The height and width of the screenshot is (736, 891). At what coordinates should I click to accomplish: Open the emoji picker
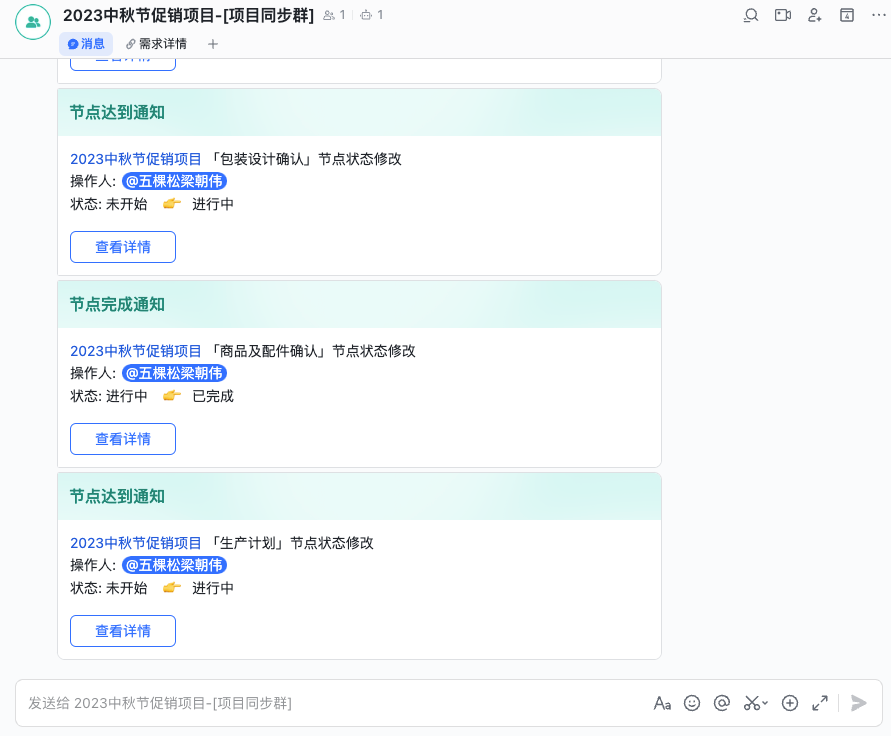click(x=692, y=703)
